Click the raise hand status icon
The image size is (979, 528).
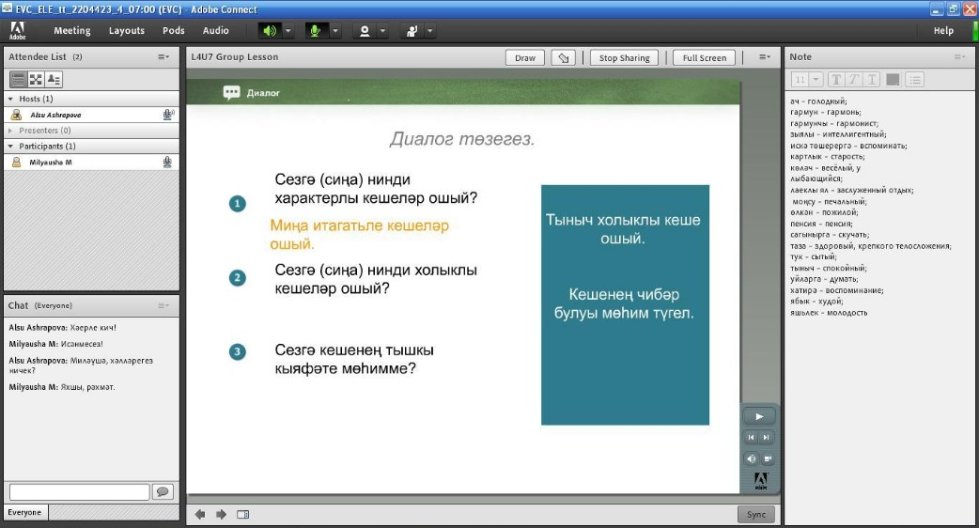pyautogui.click(x=411, y=31)
